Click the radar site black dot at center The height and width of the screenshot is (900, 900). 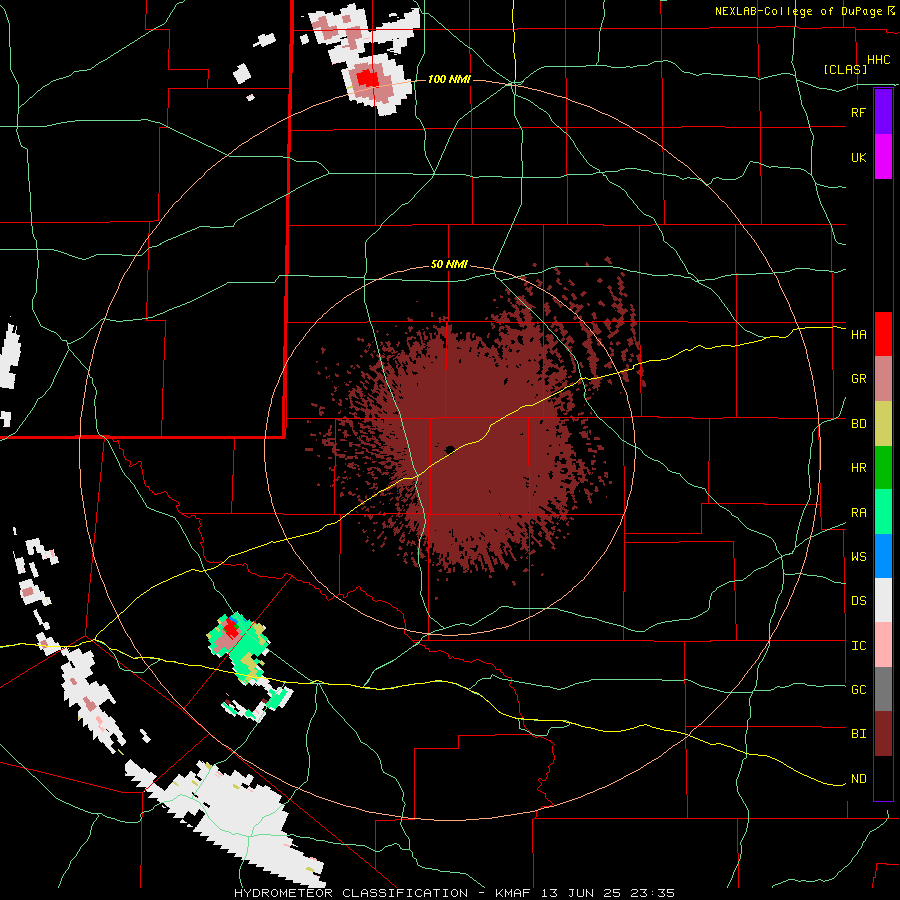coord(451,449)
